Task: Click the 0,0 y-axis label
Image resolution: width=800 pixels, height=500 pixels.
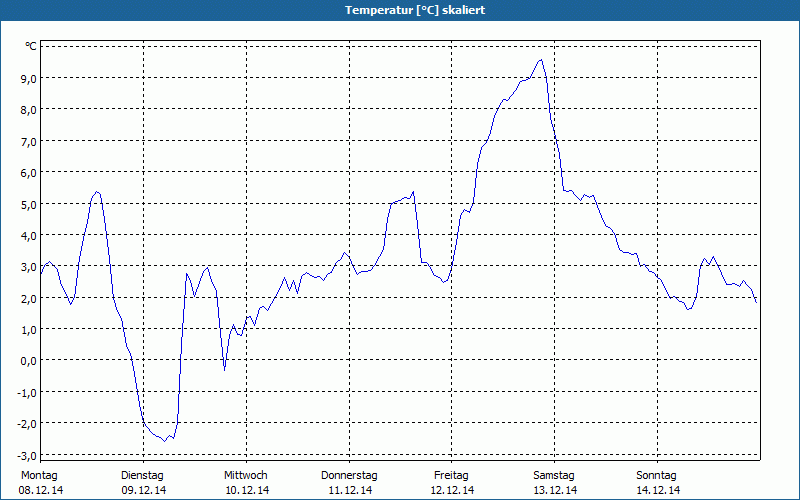Action: click(x=29, y=361)
